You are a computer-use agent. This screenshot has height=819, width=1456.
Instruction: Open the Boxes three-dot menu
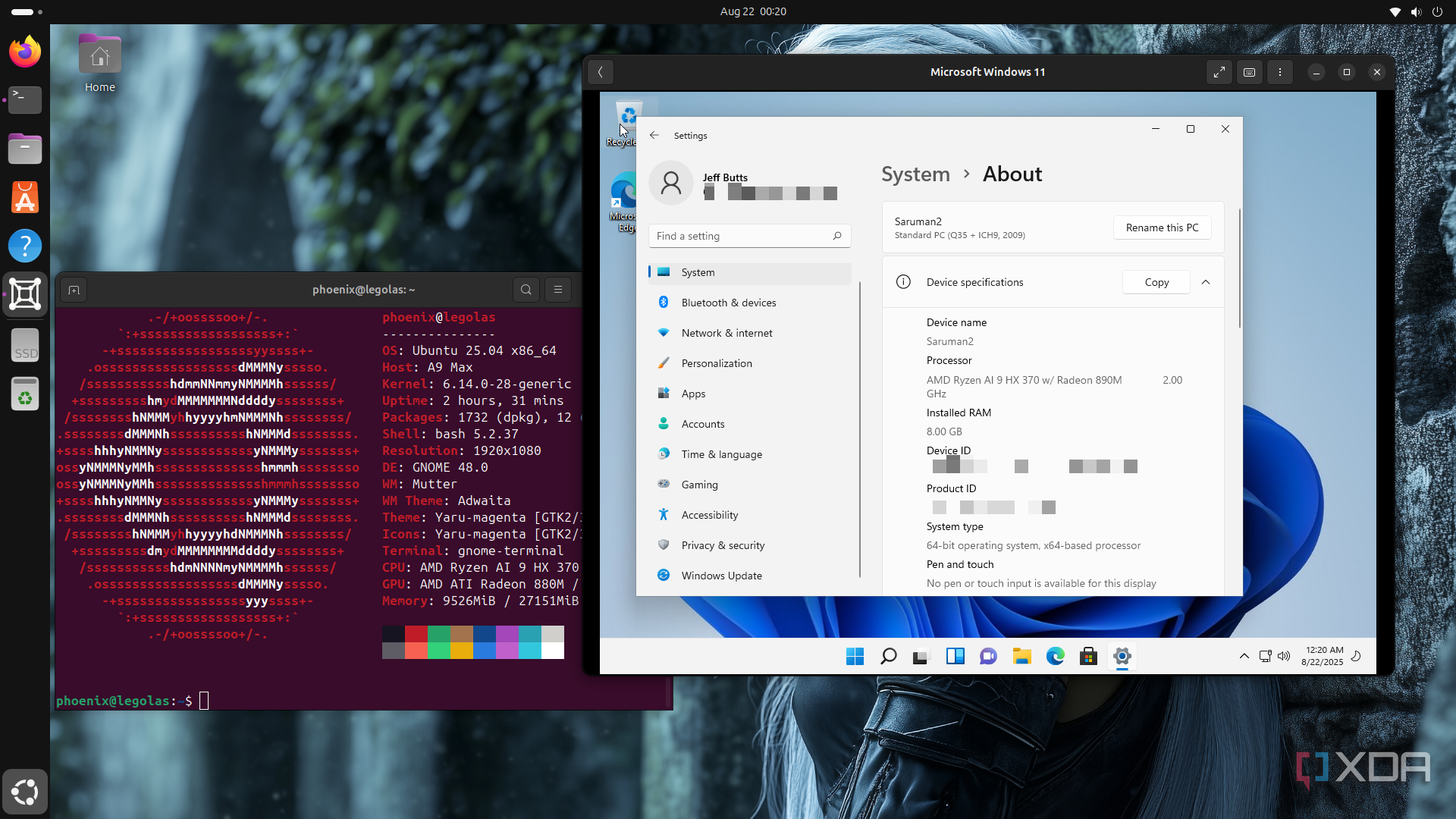(x=1280, y=72)
